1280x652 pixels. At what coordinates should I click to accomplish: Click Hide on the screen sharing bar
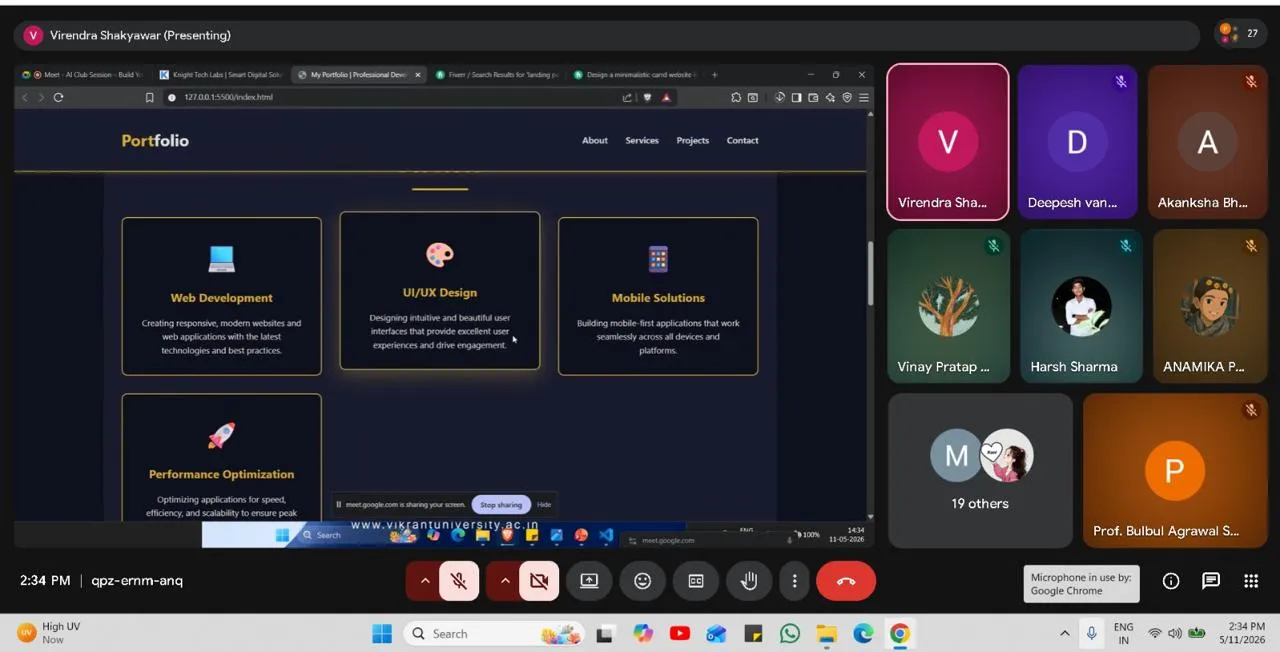click(544, 505)
